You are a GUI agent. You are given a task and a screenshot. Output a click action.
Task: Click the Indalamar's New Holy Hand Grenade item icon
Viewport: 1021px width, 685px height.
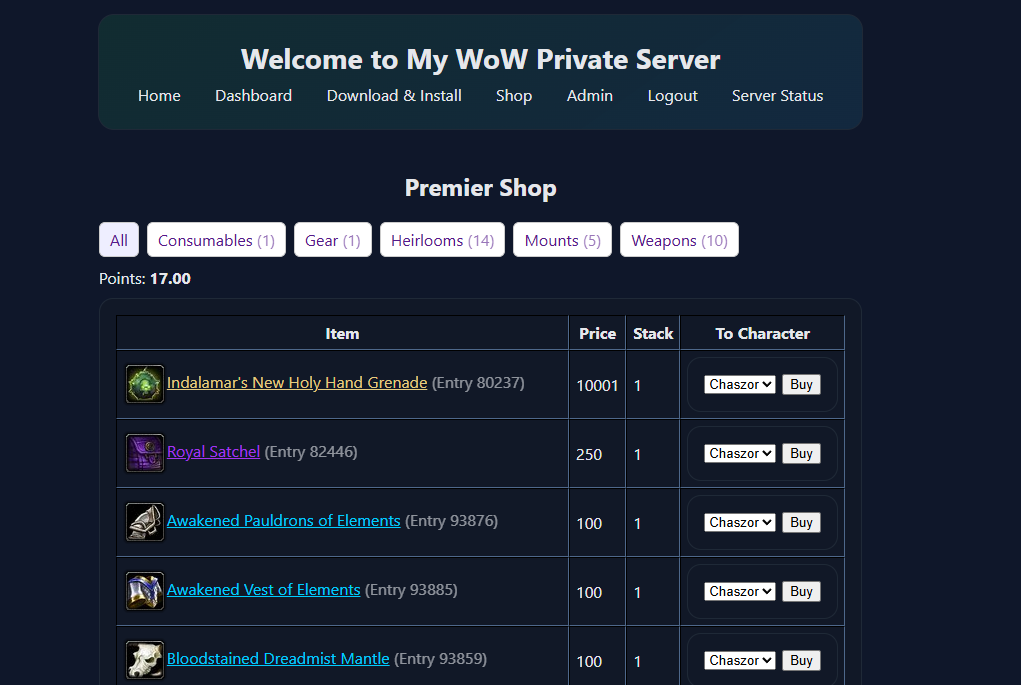click(x=145, y=384)
